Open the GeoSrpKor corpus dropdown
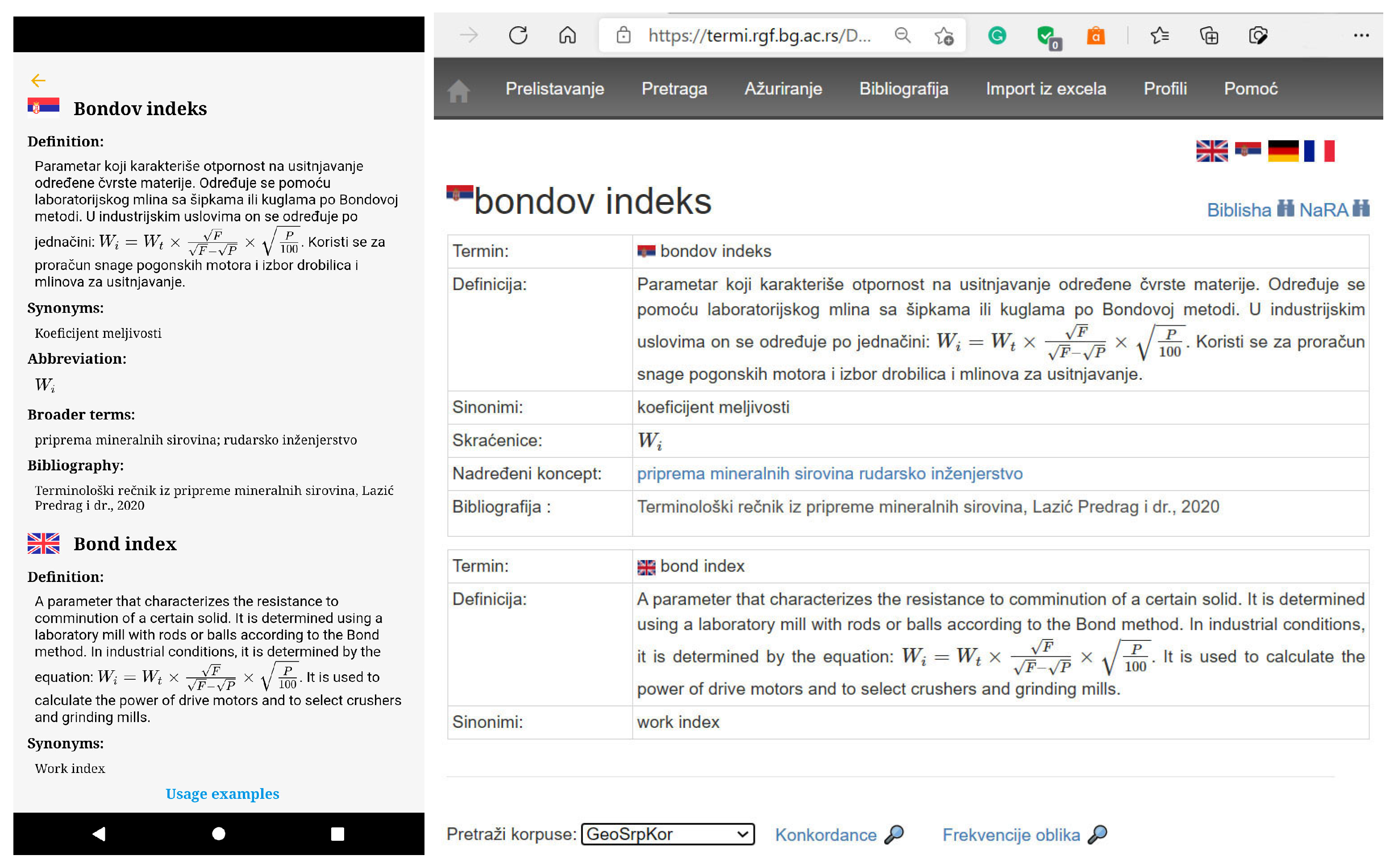 click(668, 834)
